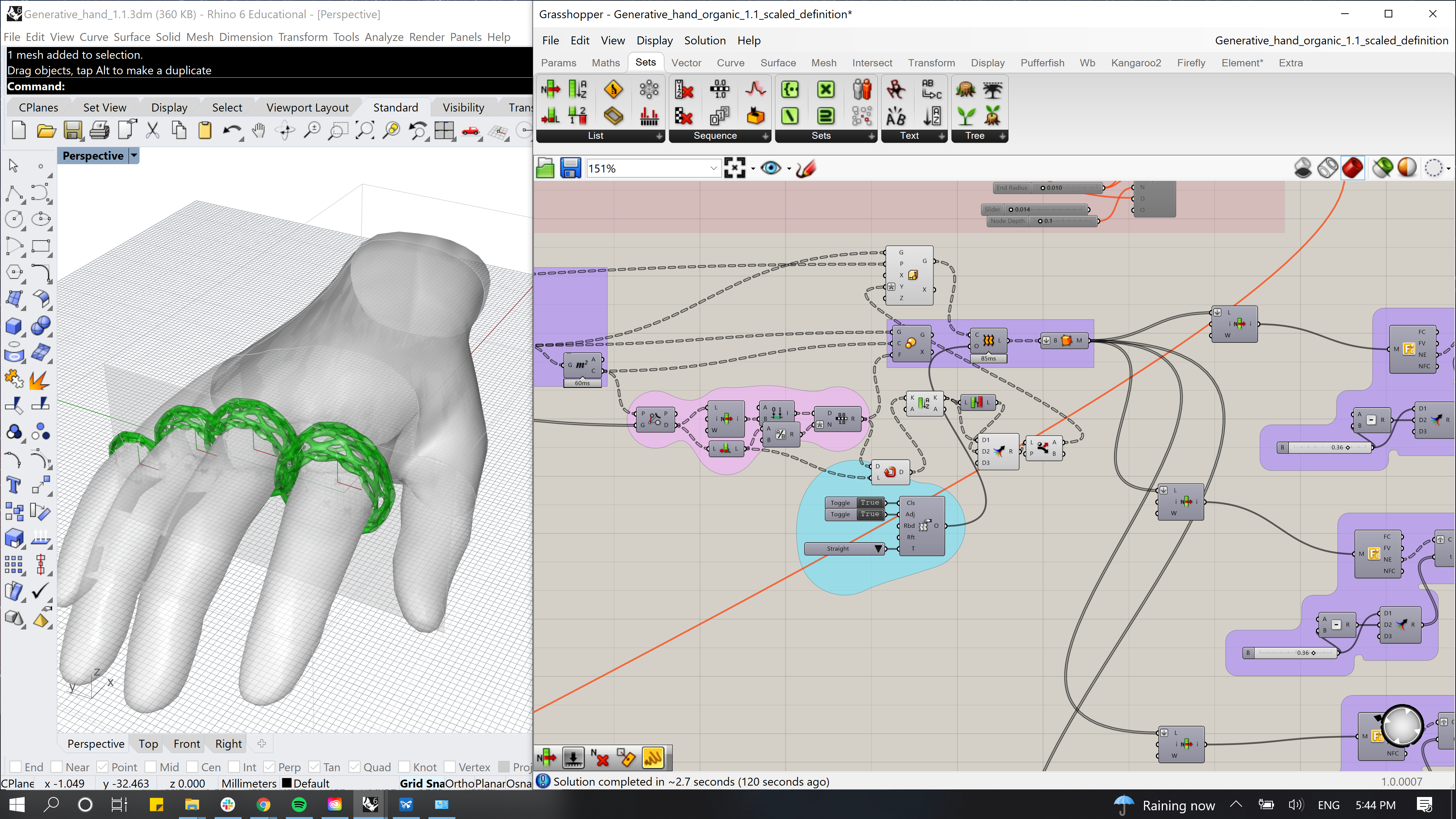The height and width of the screenshot is (819, 1456).
Task: Click the Cut scissors icon in Rhino
Action: click(152, 130)
